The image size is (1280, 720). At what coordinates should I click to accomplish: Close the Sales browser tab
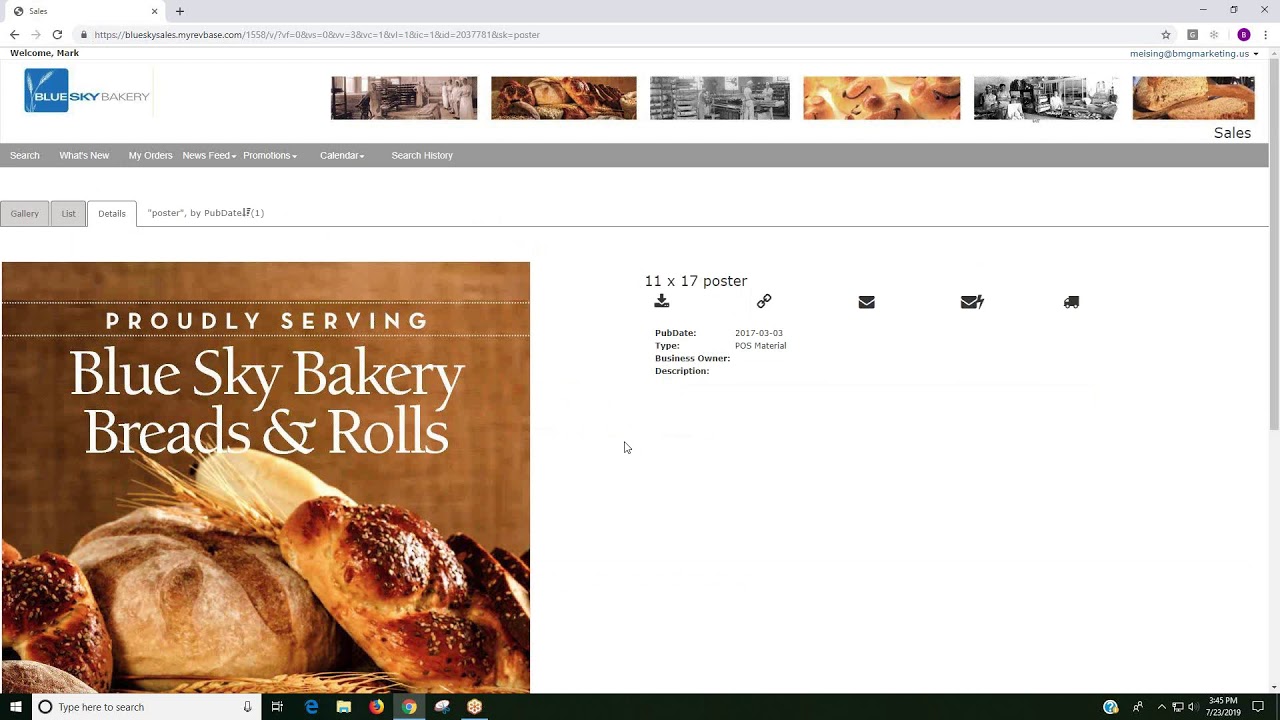[154, 11]
